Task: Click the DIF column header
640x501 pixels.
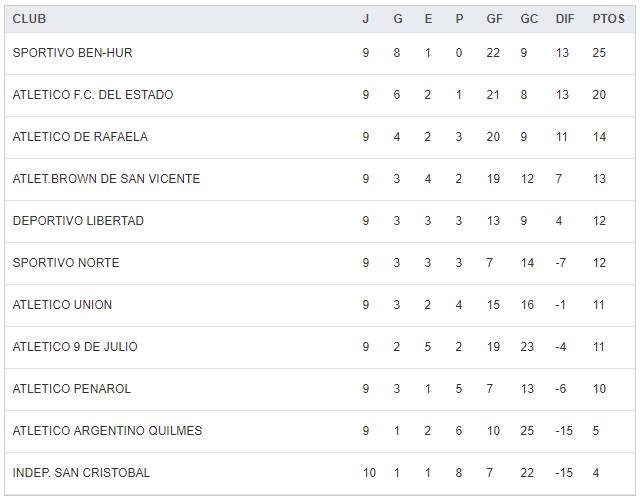Action: click(564, 19)
